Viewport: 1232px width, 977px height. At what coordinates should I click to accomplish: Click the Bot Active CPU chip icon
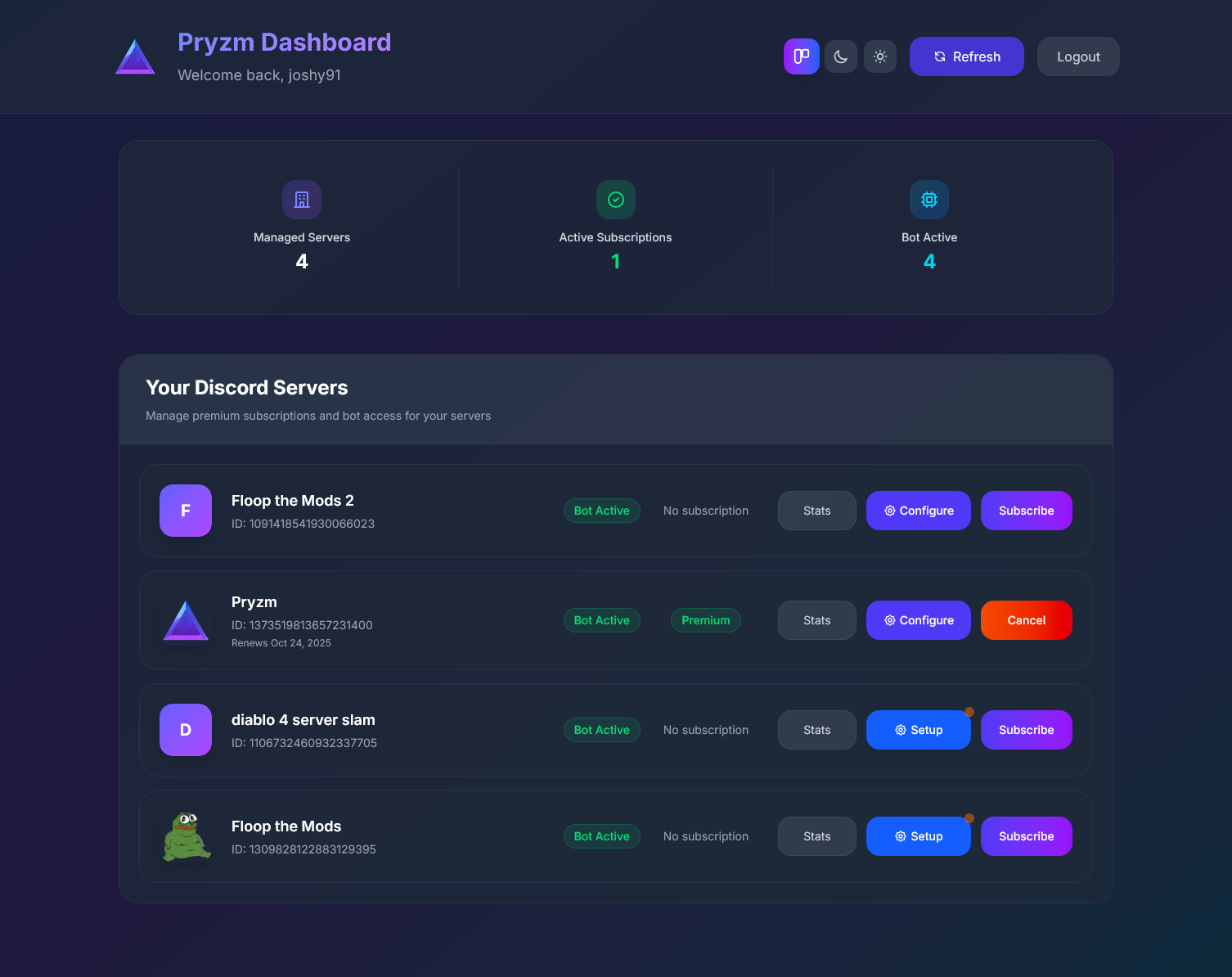928,199
